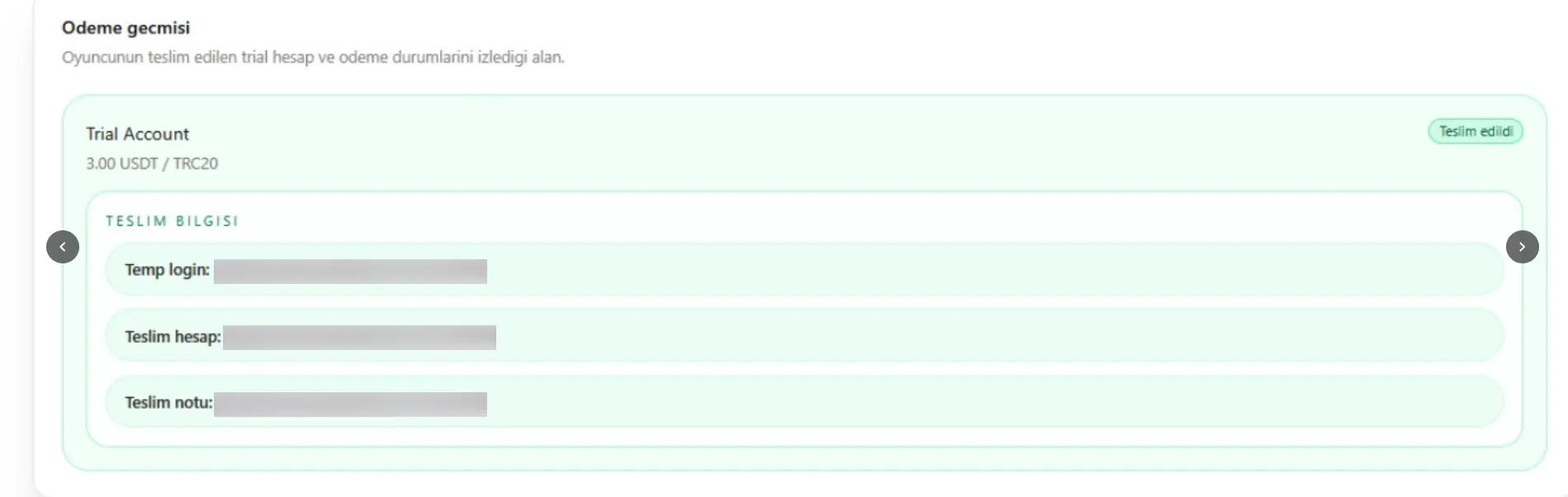Select the hidden Temp login value

[x=350, y=271]
